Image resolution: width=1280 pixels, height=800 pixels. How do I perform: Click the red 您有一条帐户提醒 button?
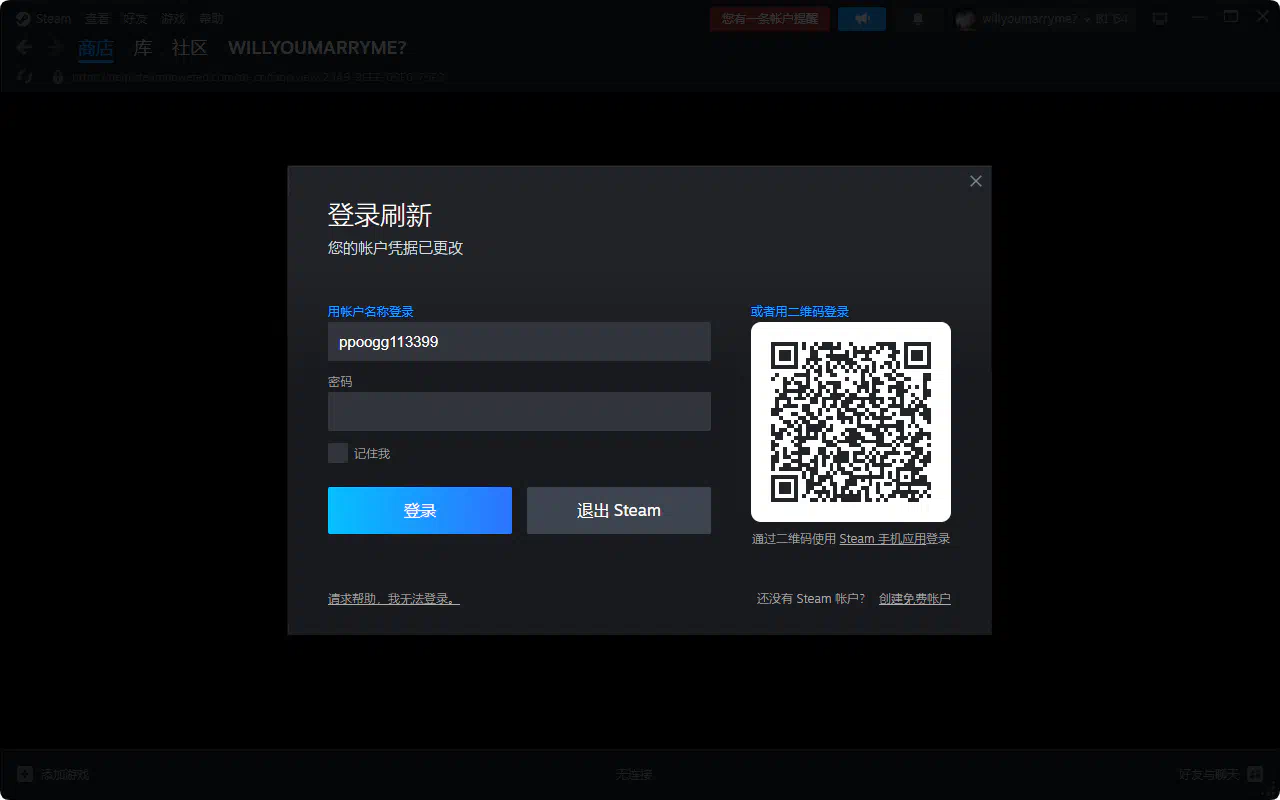coord(770,18)
